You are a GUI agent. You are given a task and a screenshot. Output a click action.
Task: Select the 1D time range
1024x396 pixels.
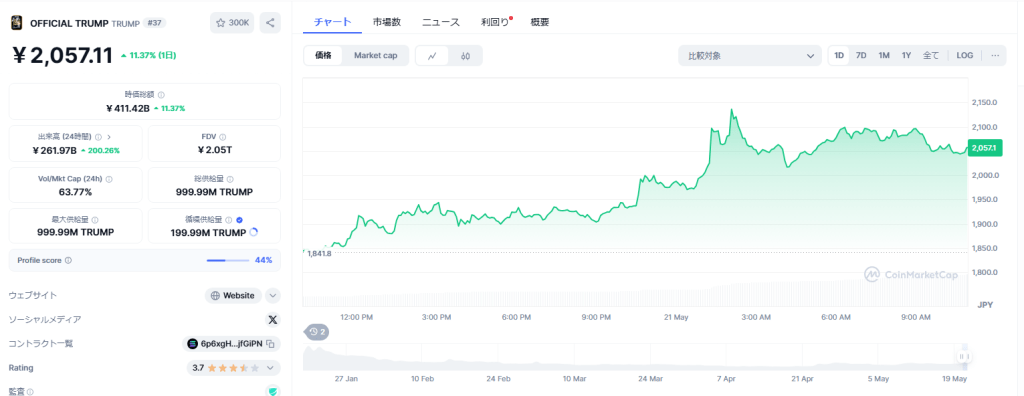tap(839, 56)
